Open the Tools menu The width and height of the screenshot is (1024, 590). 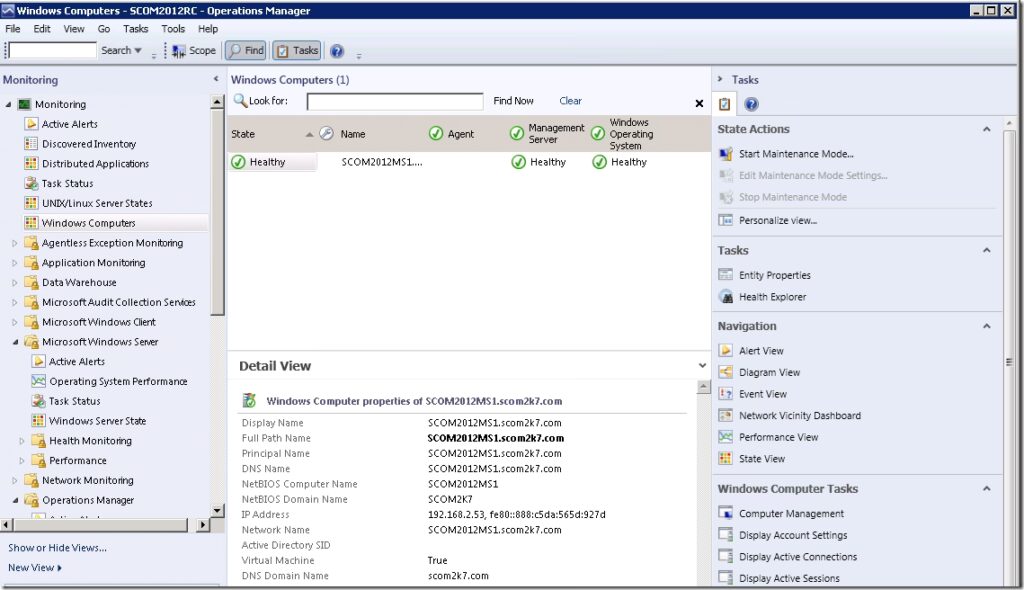click(173, 29)
